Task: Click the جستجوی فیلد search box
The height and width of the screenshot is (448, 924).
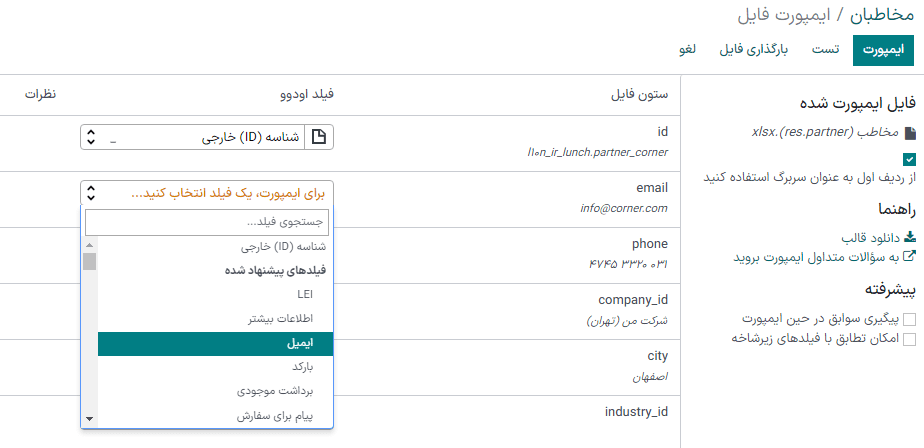Action: tap(207, 222)
